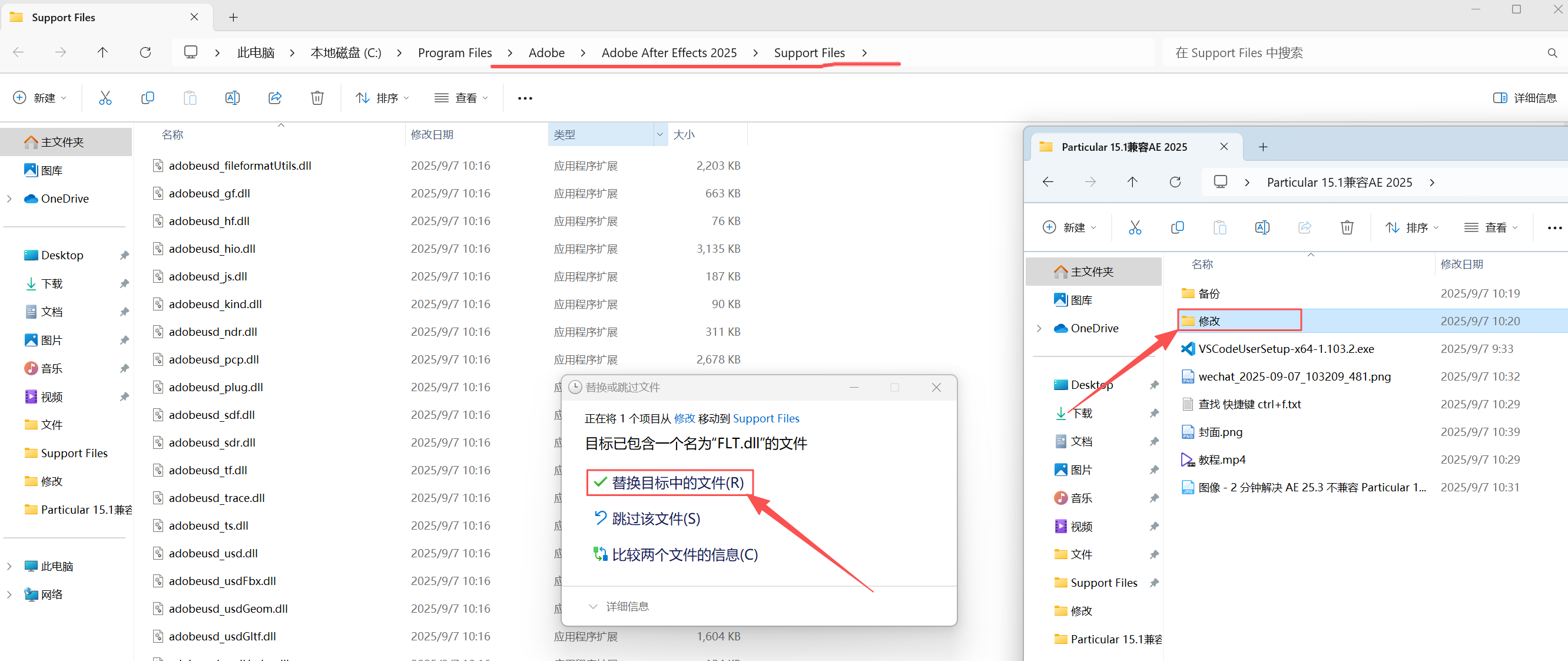Viewport: 1568px width, 661px height.
Task: Select 主文件夹 in Support Files sidebar
Action: pyautogui.click(x=67, y=142)
